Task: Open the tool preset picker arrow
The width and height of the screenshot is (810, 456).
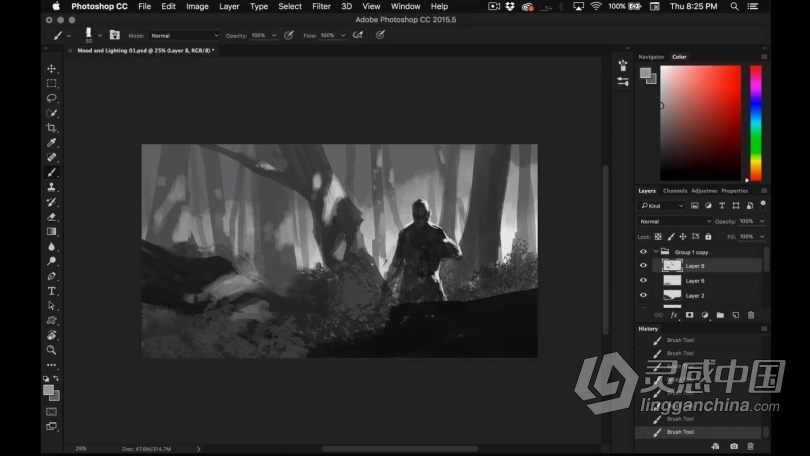Action: click(69, 36)
